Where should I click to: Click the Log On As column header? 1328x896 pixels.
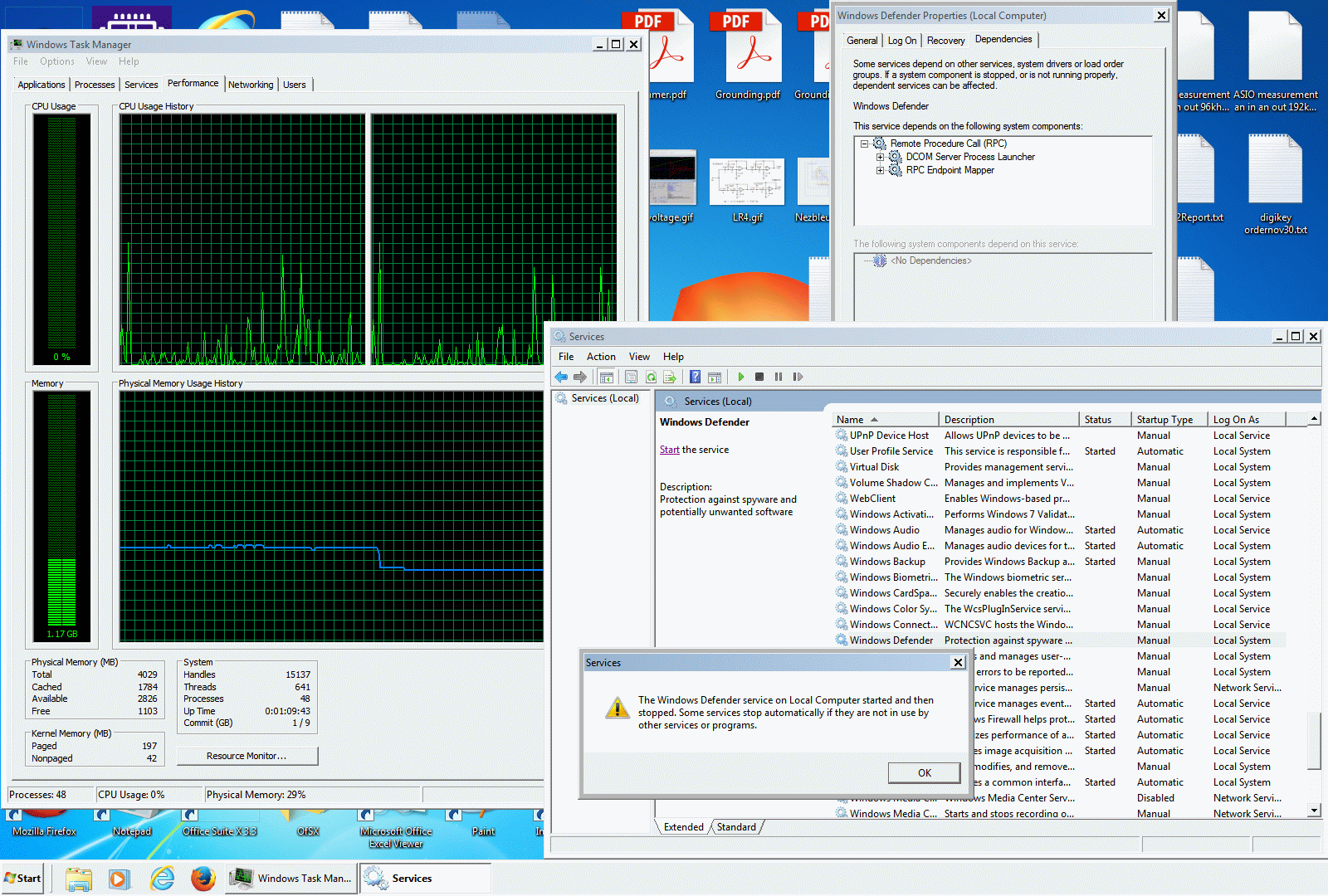point(1247,420)
